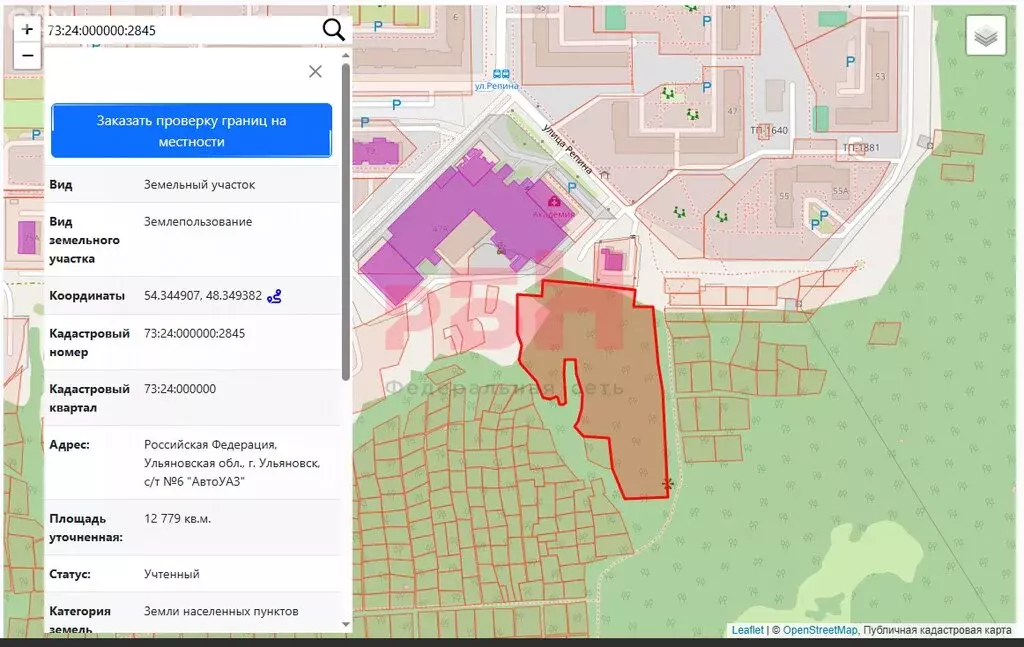The height and width of the screenshot is (647, 1024).
Task: Click the star marker at parcel's bottom corner
Action: [667, 485]
